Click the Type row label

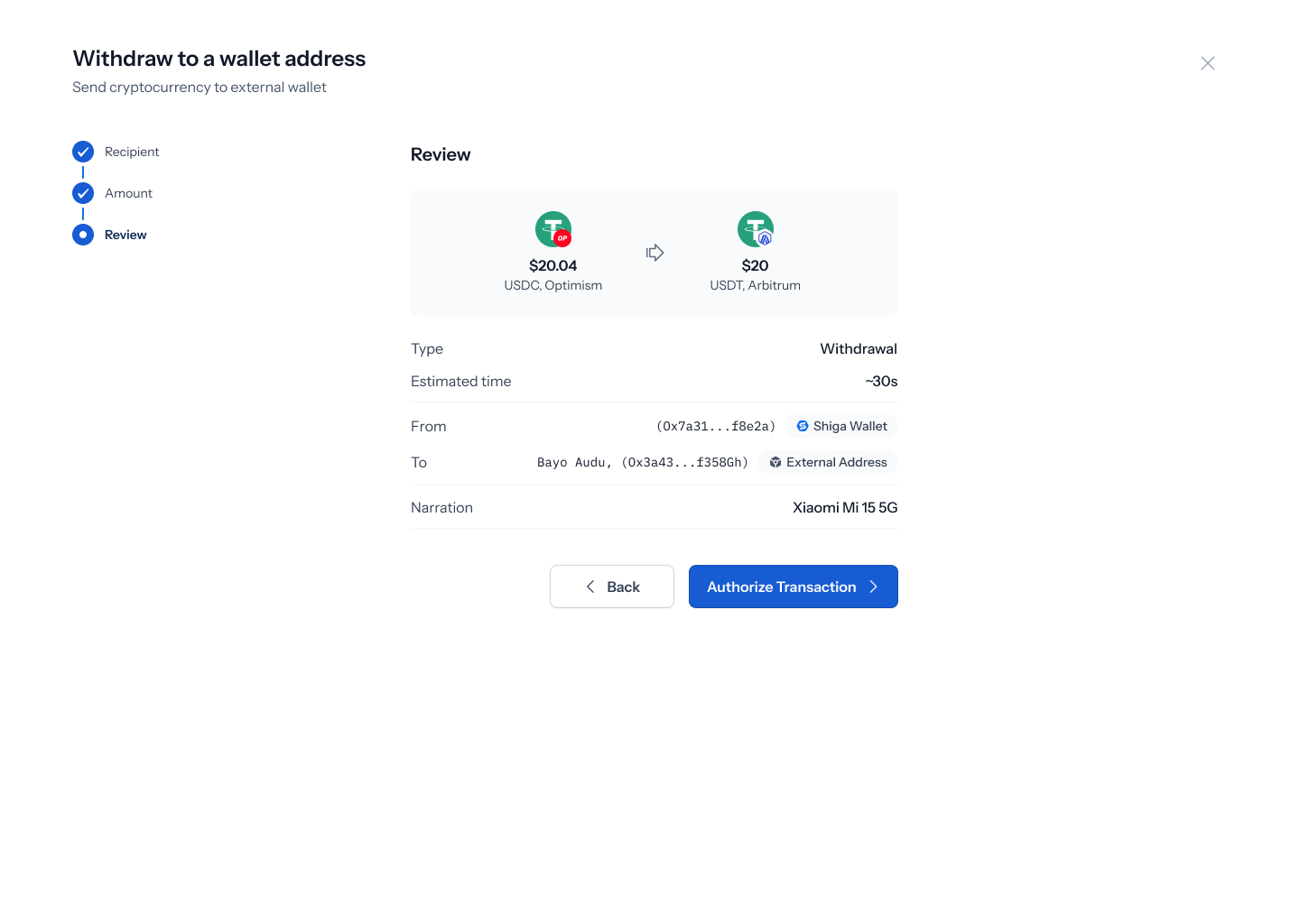coord(427,348)
